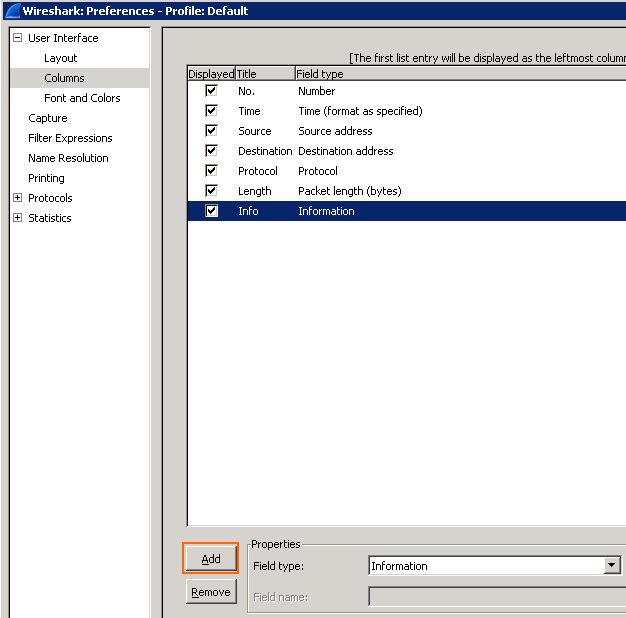626x618 pixels.
Task: Select User Interface label in tree
Action: coord(63,38)
